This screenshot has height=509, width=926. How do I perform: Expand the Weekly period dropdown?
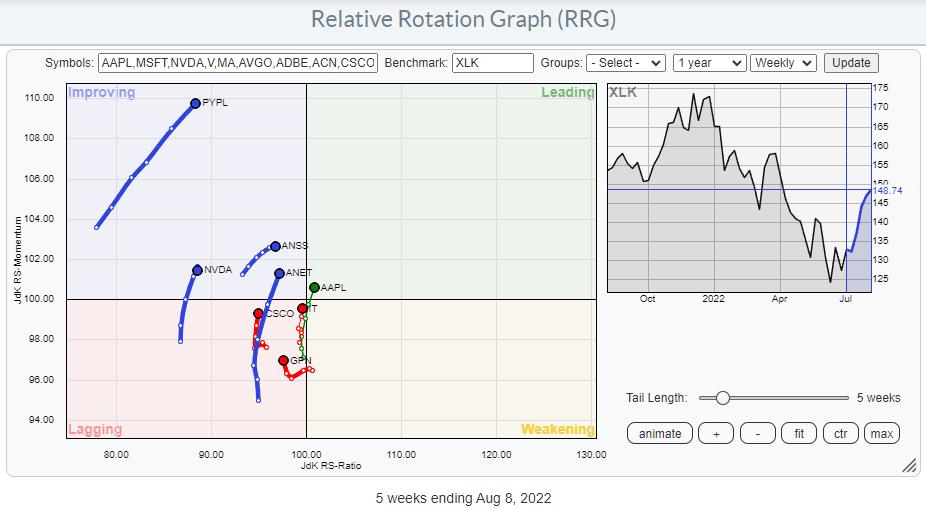pos(783,63)
